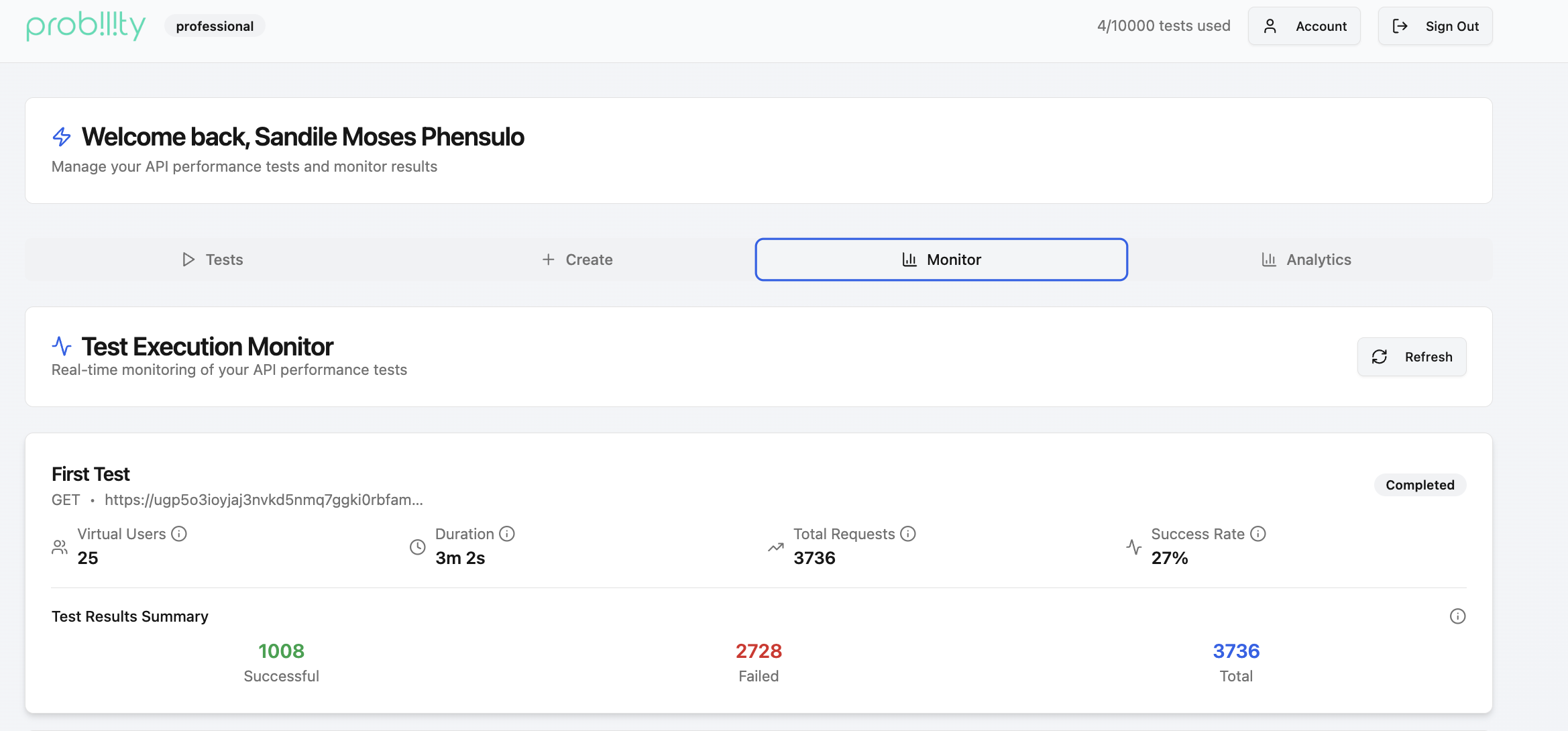The height and width of the screenshot is (731, 1568).
Task: Click the clock icon next to Duration
Action: [x=417, y=547]
